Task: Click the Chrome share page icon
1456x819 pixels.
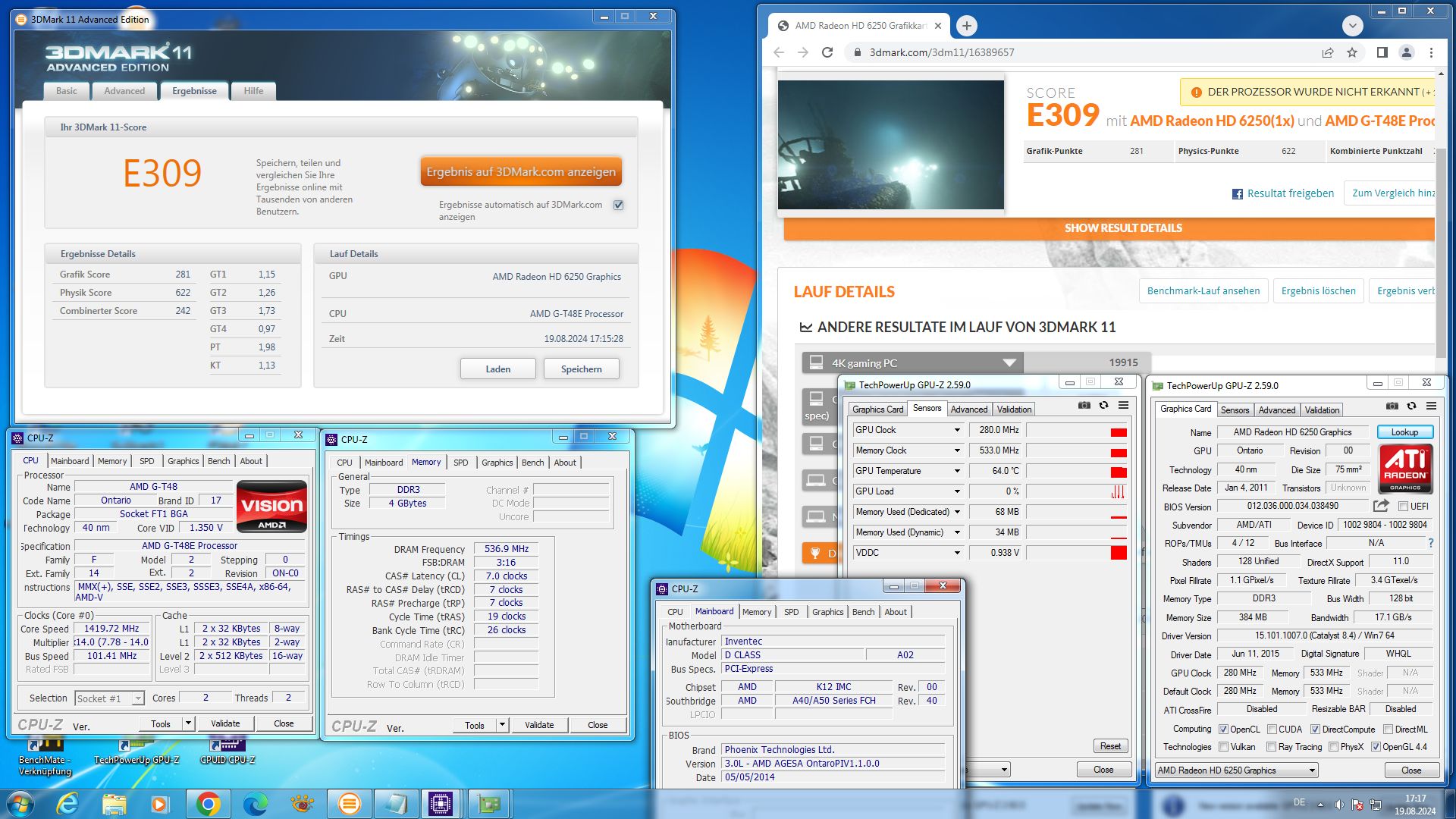Action: point(1328,52)
